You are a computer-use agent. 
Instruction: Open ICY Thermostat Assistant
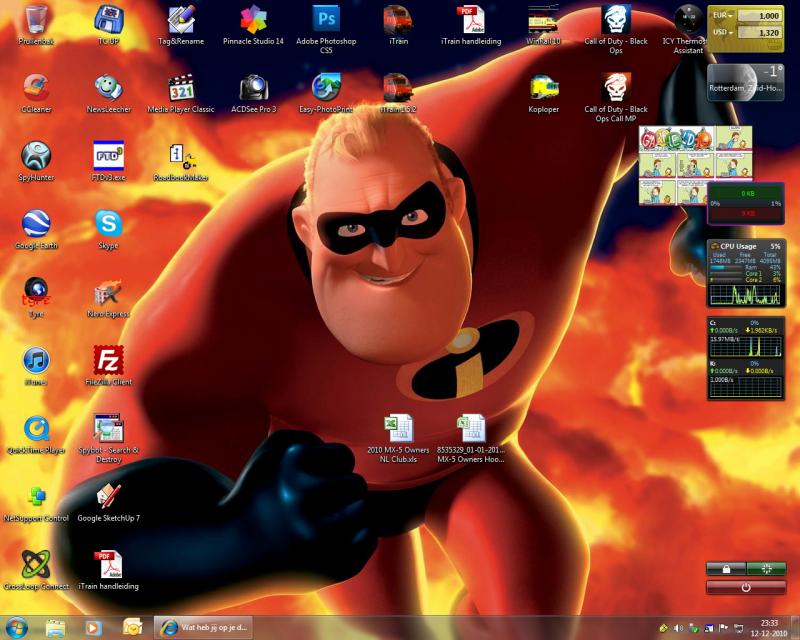click(x=688, y=29)
